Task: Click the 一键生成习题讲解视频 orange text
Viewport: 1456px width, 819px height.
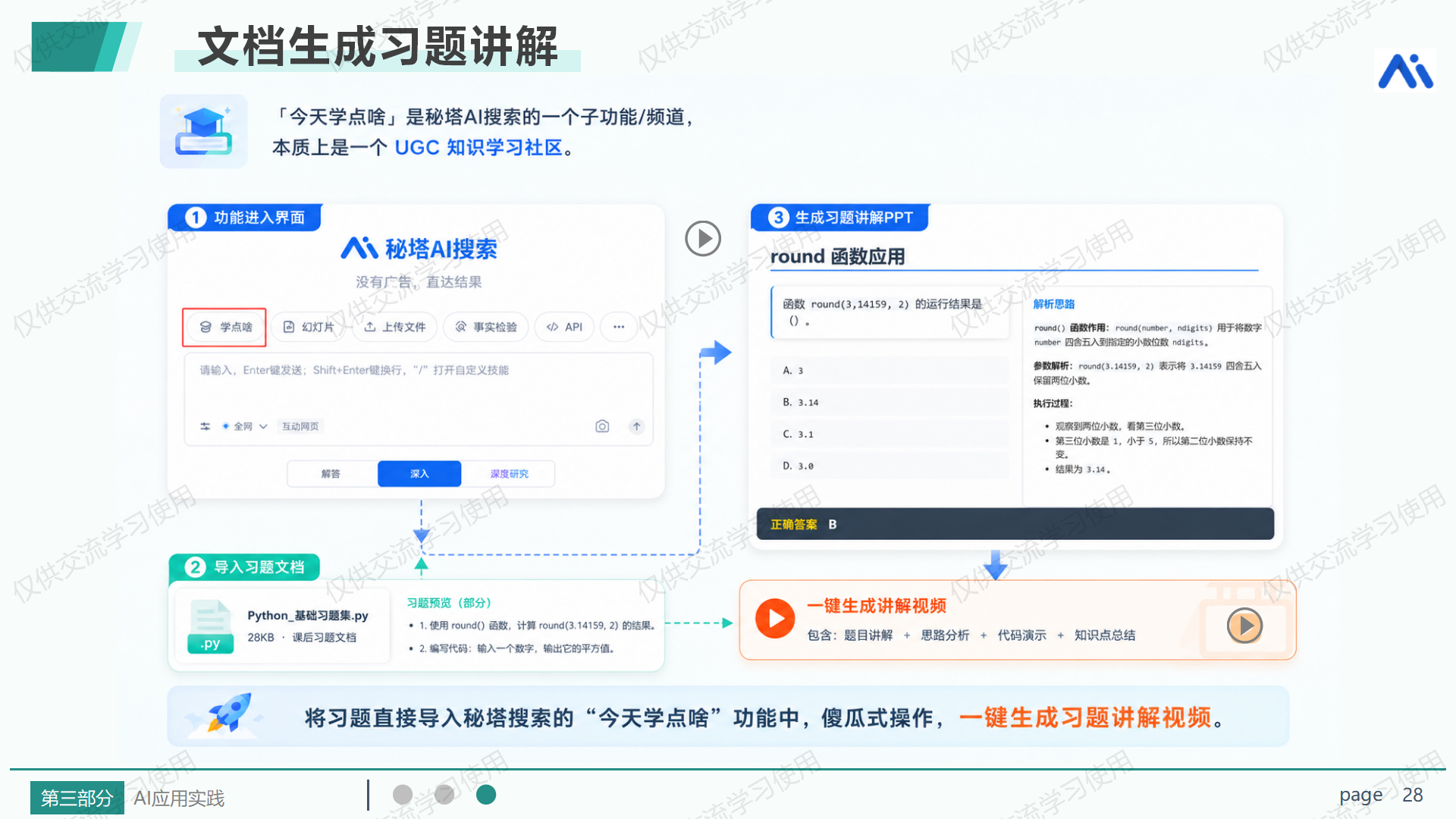Action: pyautogui.click(x=1084, y=717)
